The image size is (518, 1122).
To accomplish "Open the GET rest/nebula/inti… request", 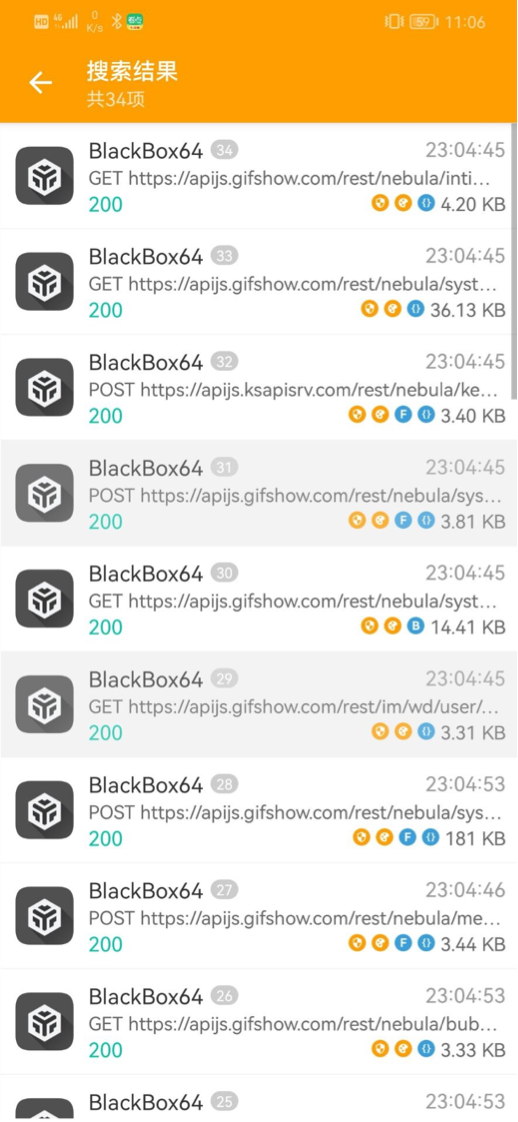I will coord(259,176).
